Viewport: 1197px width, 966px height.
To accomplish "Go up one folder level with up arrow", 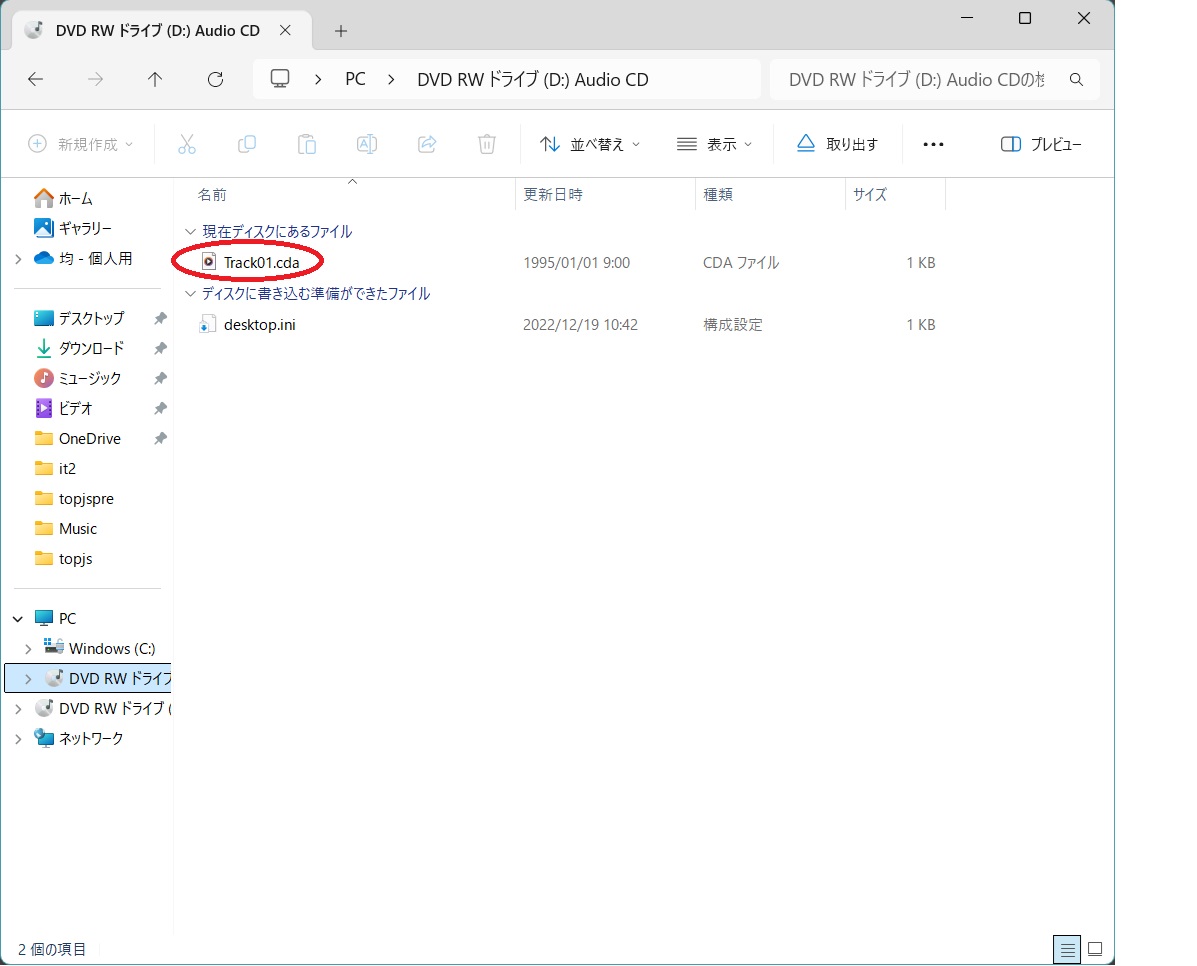I will (x=155, y=80).
